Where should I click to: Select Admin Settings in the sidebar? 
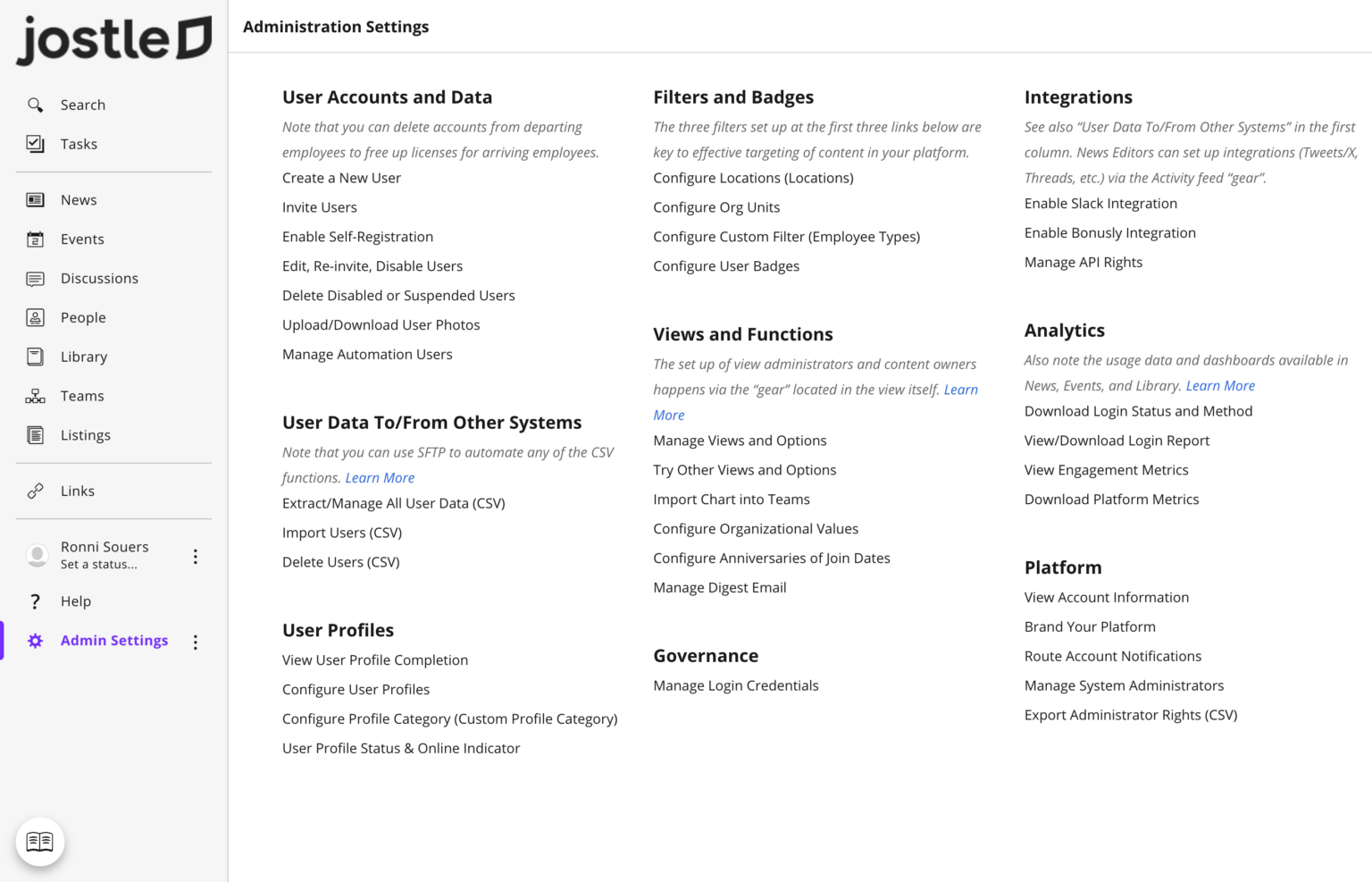pos(114,640)
